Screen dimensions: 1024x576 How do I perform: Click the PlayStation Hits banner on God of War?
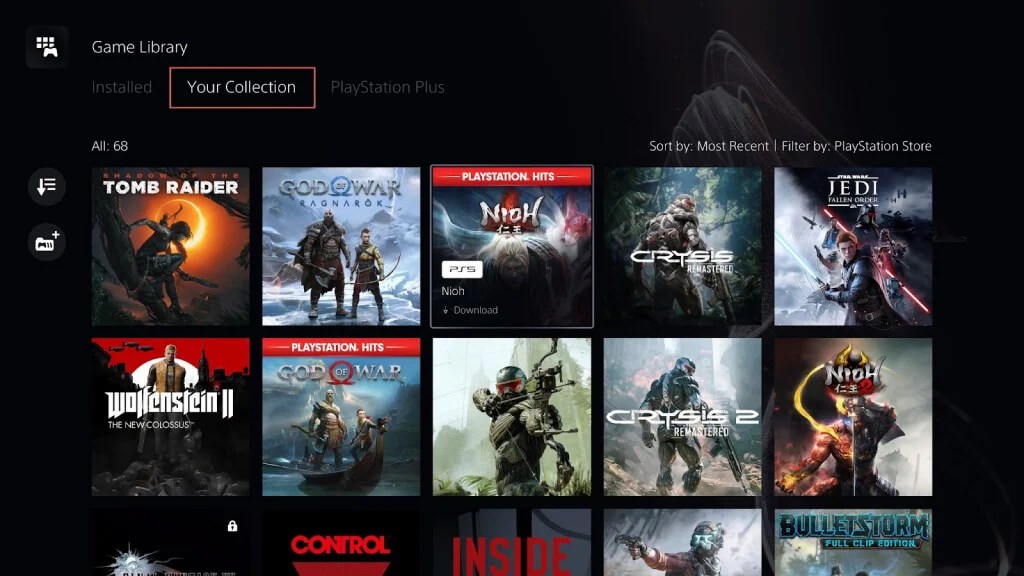point(339,346)
